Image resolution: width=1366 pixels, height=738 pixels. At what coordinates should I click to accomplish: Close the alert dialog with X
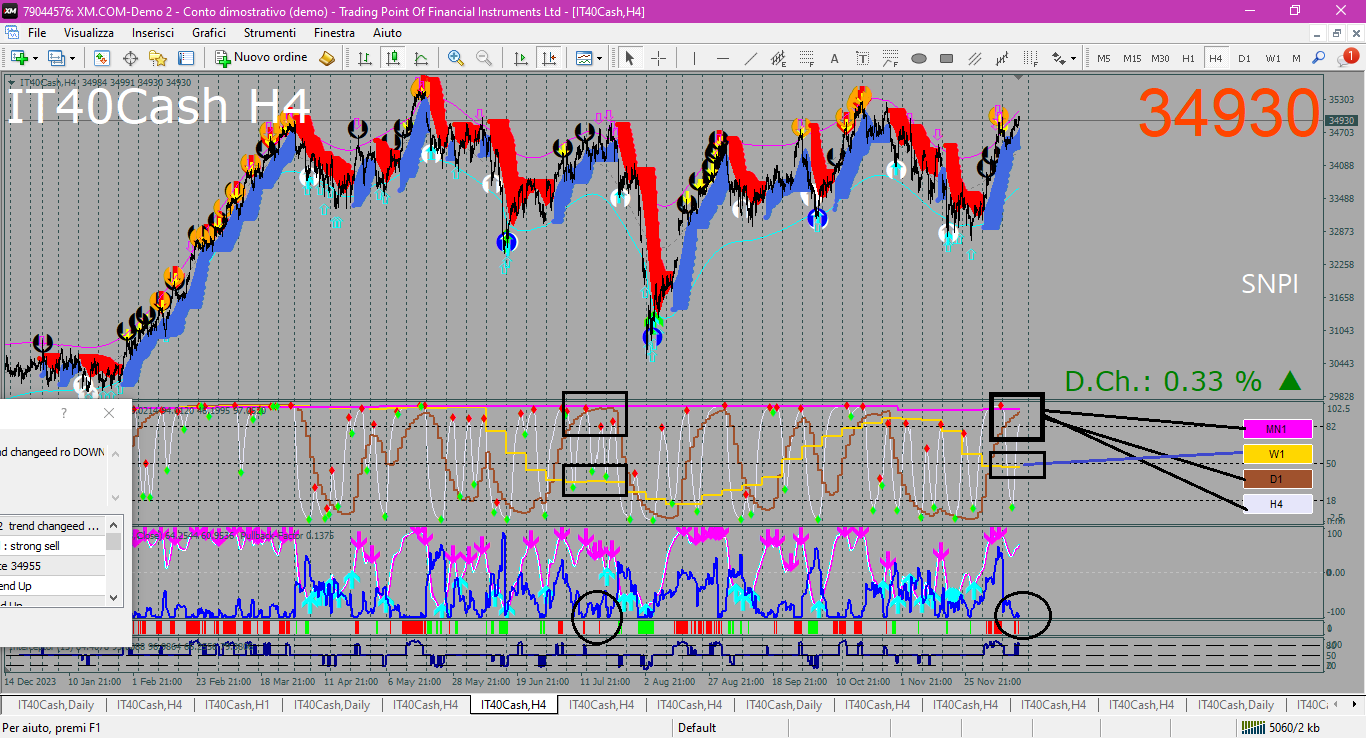(x=109, y=413)
